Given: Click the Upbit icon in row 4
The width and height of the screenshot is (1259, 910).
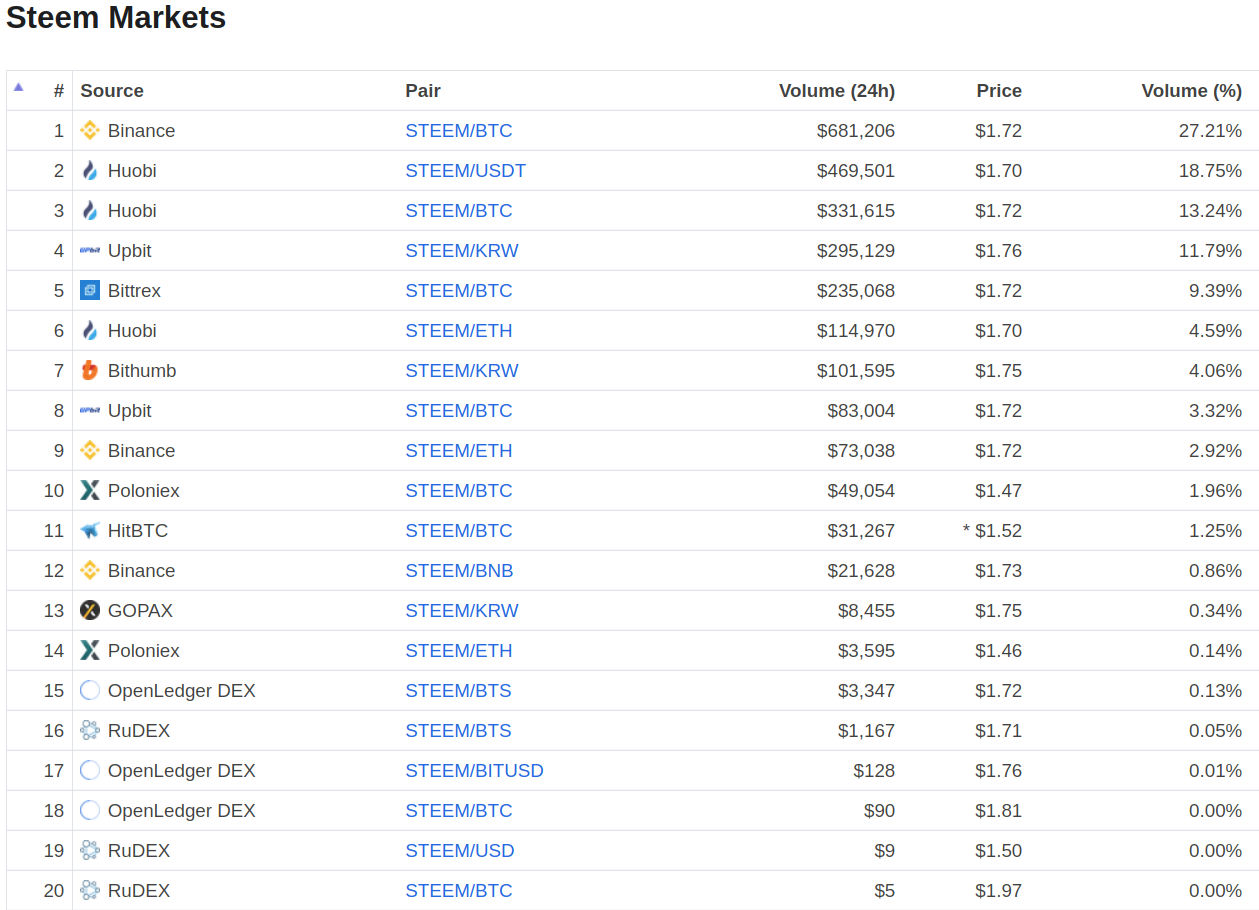Looking at the screenshot, I should pyautogui.click(x=90, y=250).
